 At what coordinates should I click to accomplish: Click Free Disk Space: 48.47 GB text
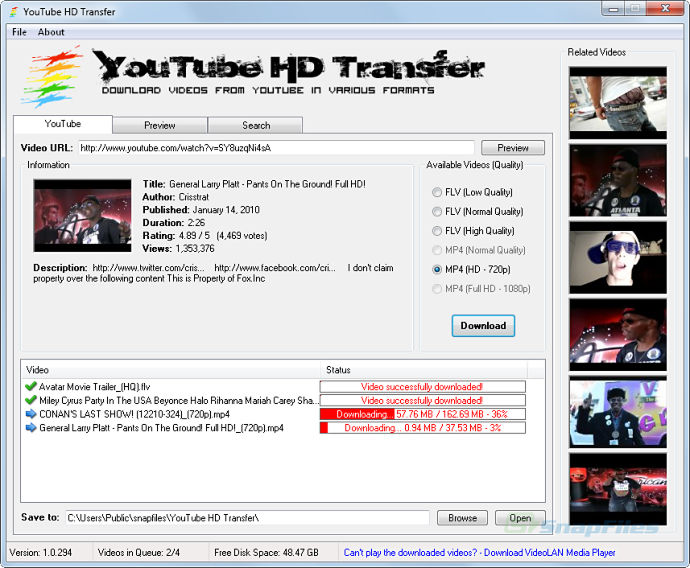tap(266, 553)
